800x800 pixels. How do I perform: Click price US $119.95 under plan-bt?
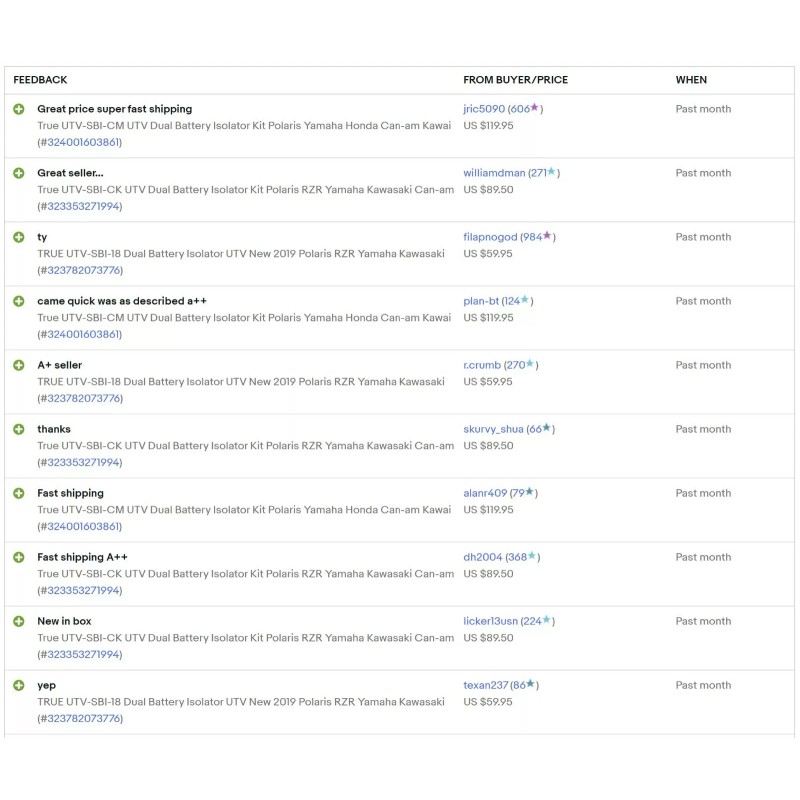tap(488, 318)
